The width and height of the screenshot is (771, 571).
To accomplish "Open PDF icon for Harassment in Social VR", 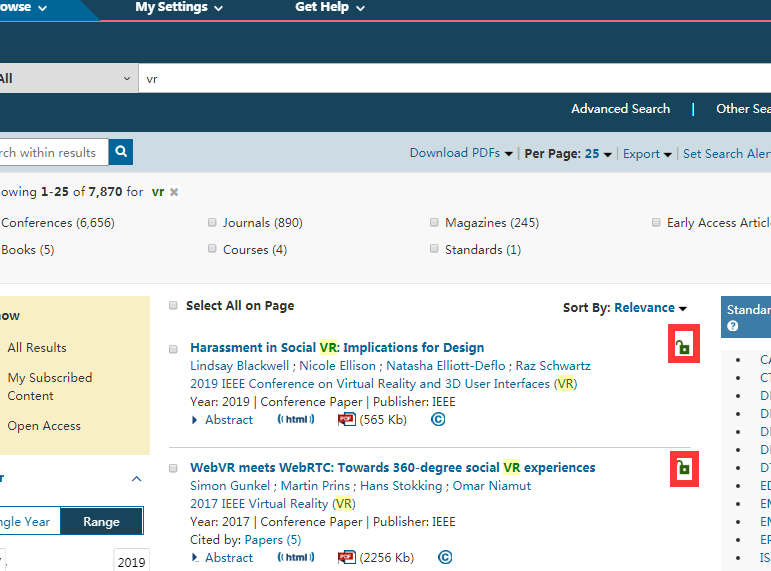I will coord(347,420).
